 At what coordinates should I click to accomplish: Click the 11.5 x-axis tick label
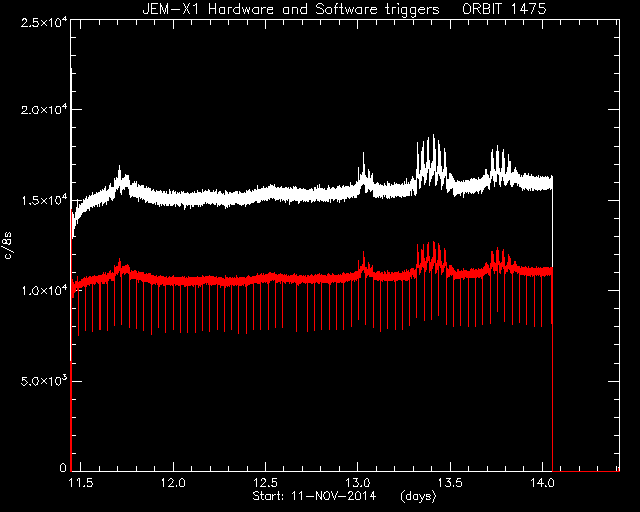[x=81, y=483]
